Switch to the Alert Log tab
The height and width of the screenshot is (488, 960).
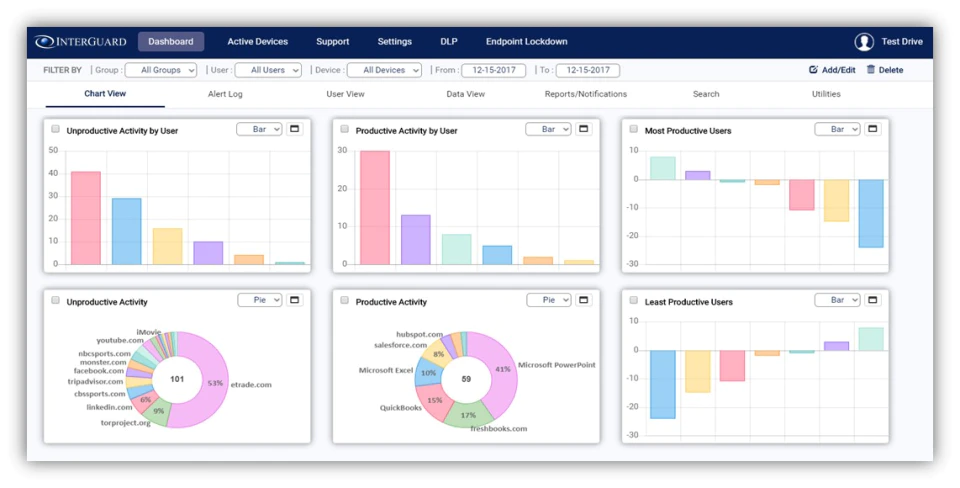coord(225,94)
